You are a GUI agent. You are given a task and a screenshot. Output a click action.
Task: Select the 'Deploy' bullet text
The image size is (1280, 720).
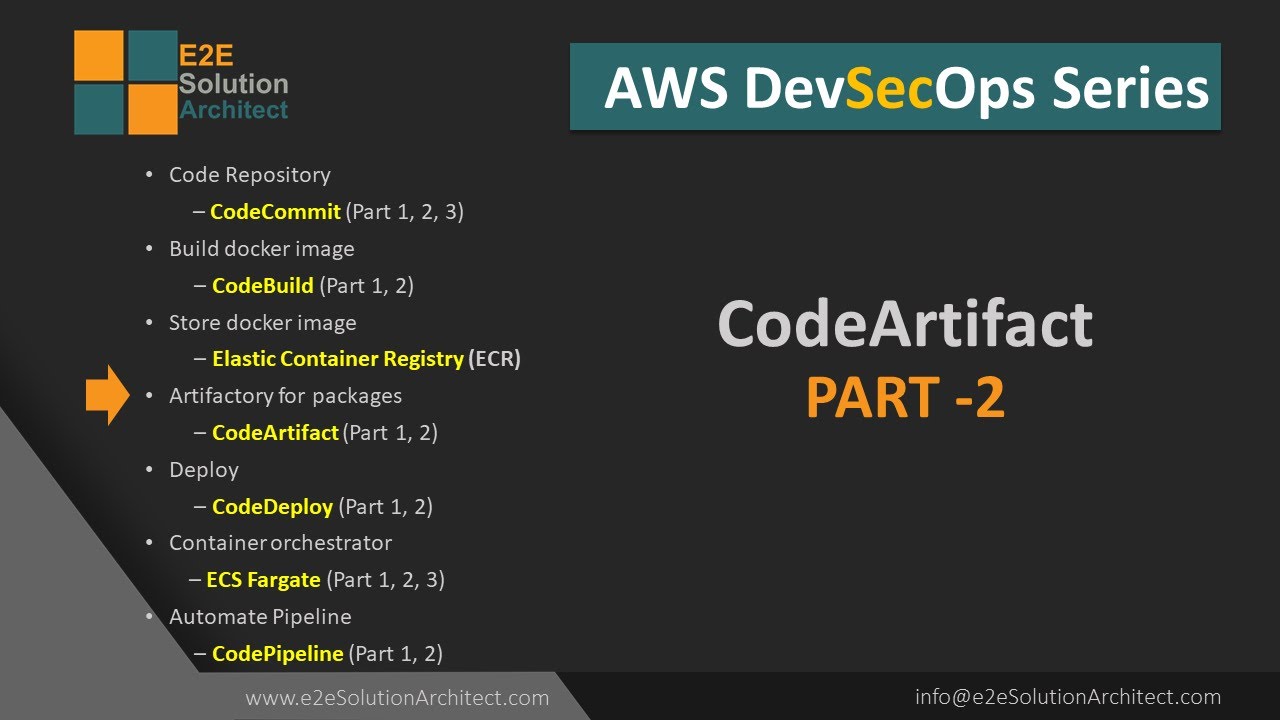point(204,470)
